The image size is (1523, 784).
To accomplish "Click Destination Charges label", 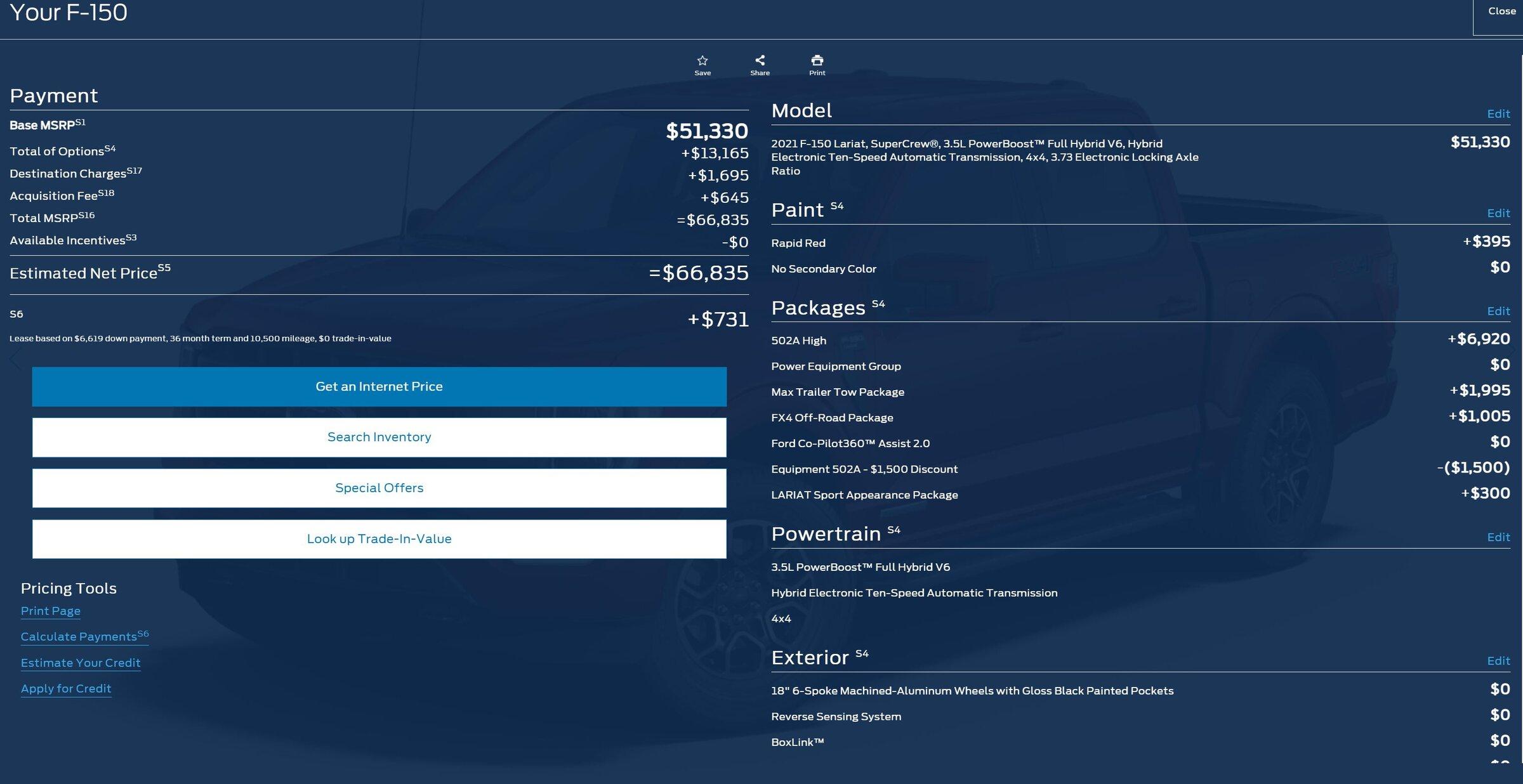I will pos(76,173).
